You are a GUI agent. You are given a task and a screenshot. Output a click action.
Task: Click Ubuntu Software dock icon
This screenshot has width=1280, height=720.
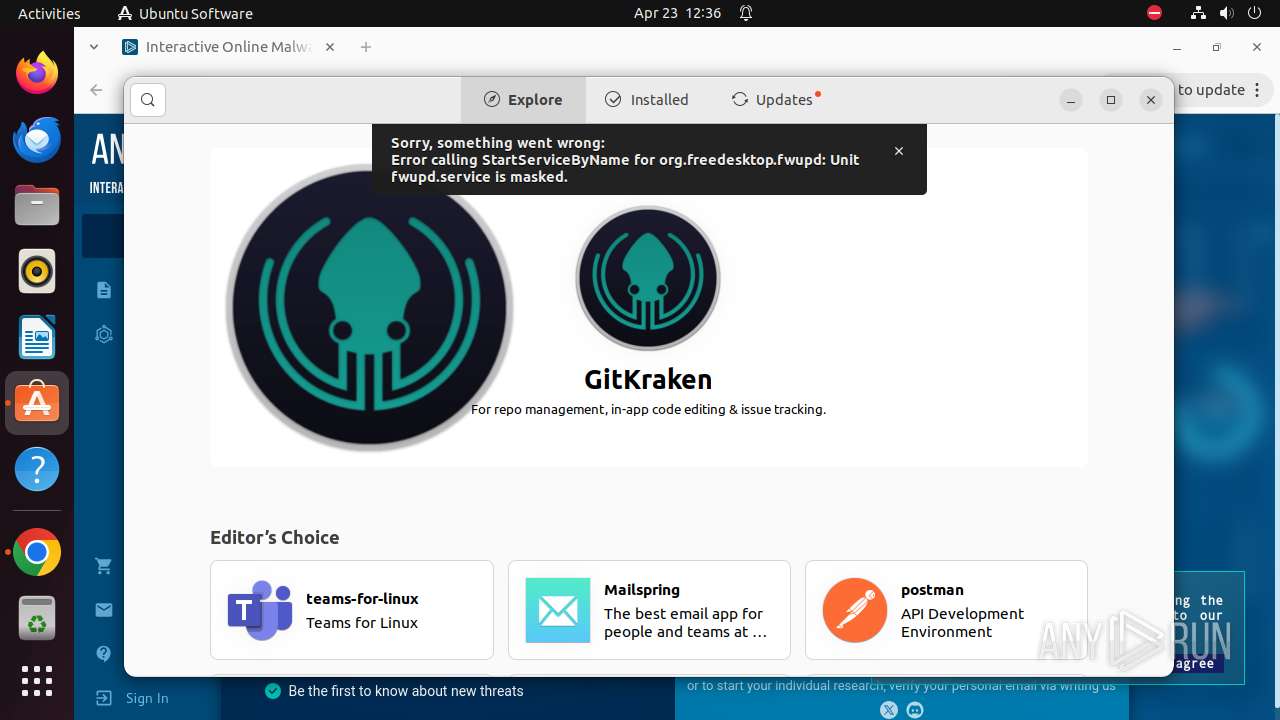pos(37,403)
